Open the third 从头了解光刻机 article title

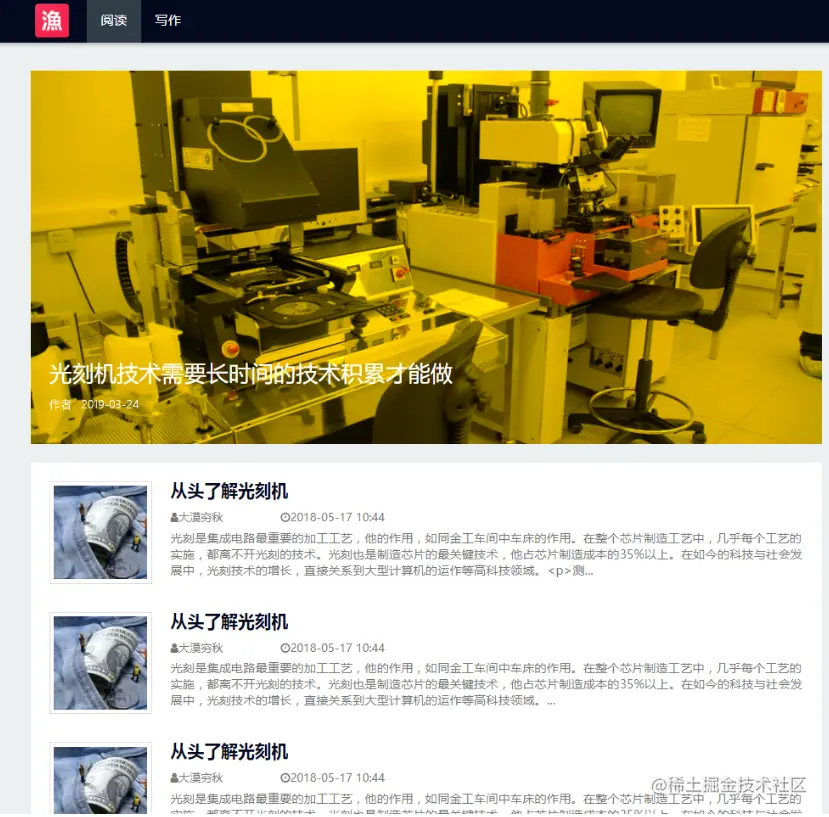[229, 752]
